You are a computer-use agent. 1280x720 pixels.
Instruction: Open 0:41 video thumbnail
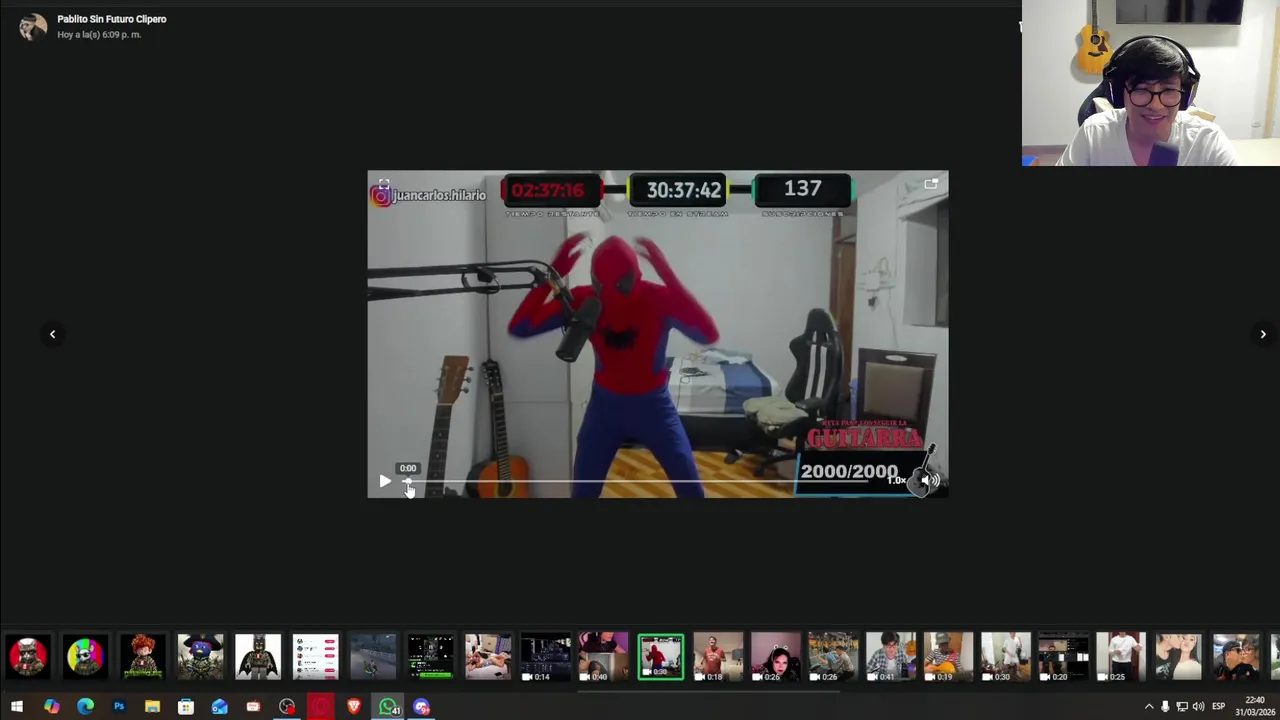[x=890, y=657]
